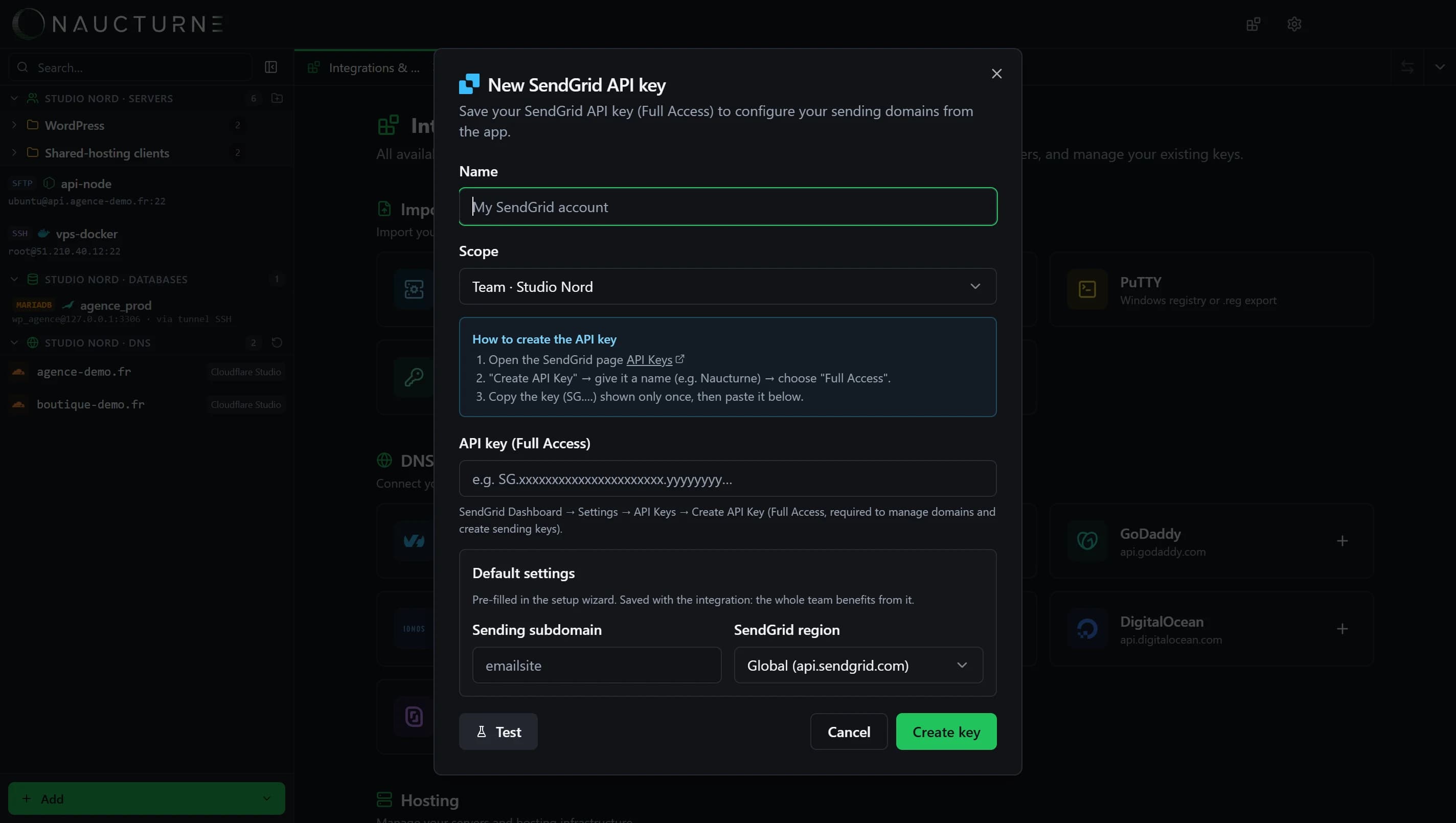Add the GoDaddy integration with plus
The width and height of the screenshot is (1456, 823).
1342,541
